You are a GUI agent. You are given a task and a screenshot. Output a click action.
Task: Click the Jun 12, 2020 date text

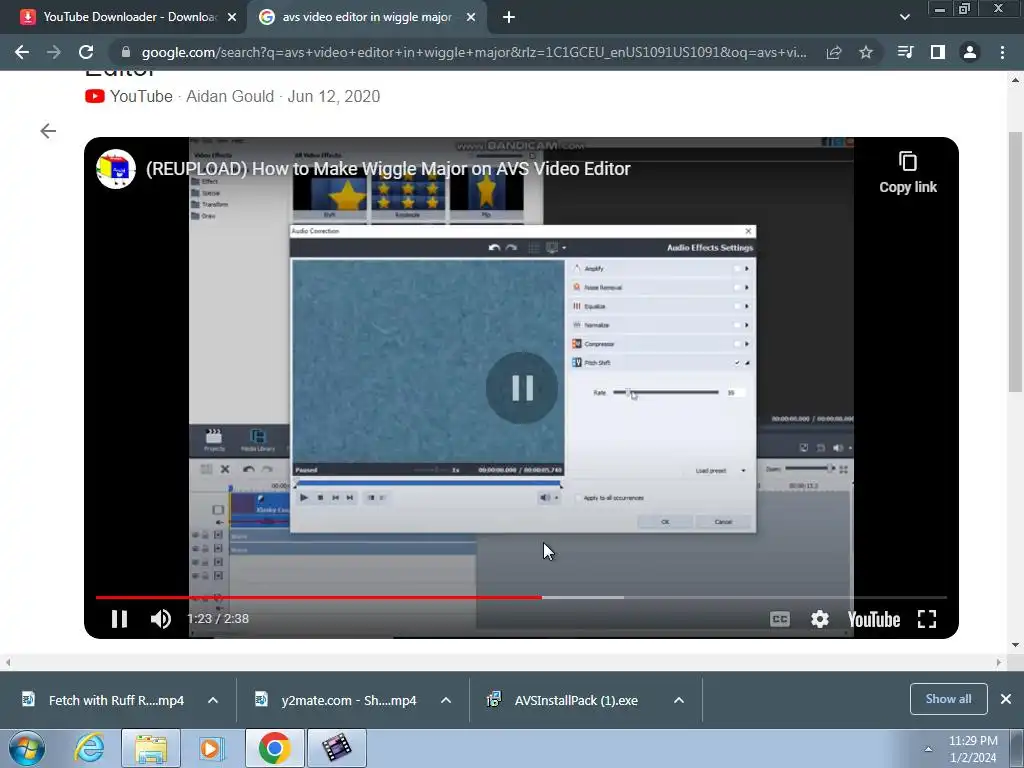334,96
